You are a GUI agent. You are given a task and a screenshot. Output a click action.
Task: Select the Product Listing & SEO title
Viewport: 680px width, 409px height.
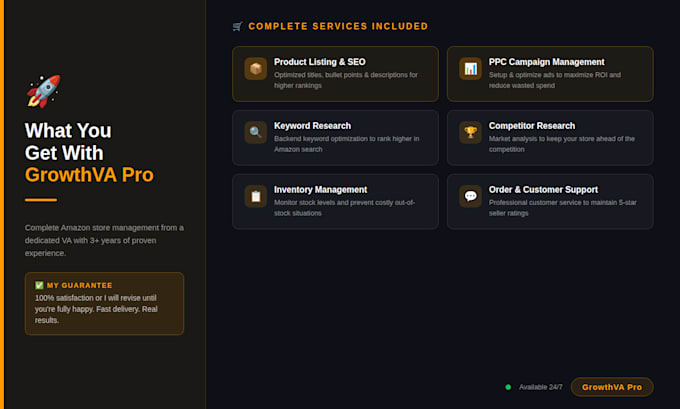[320, 62]
